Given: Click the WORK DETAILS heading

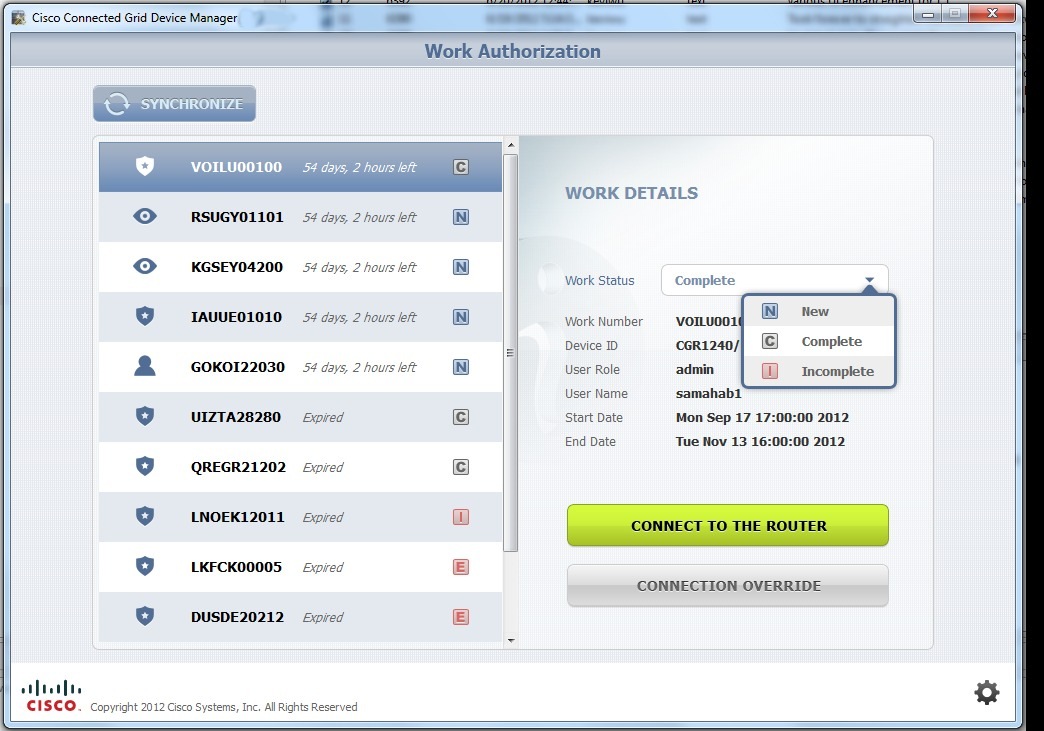Looking at the screenshot, I should 632,193.
